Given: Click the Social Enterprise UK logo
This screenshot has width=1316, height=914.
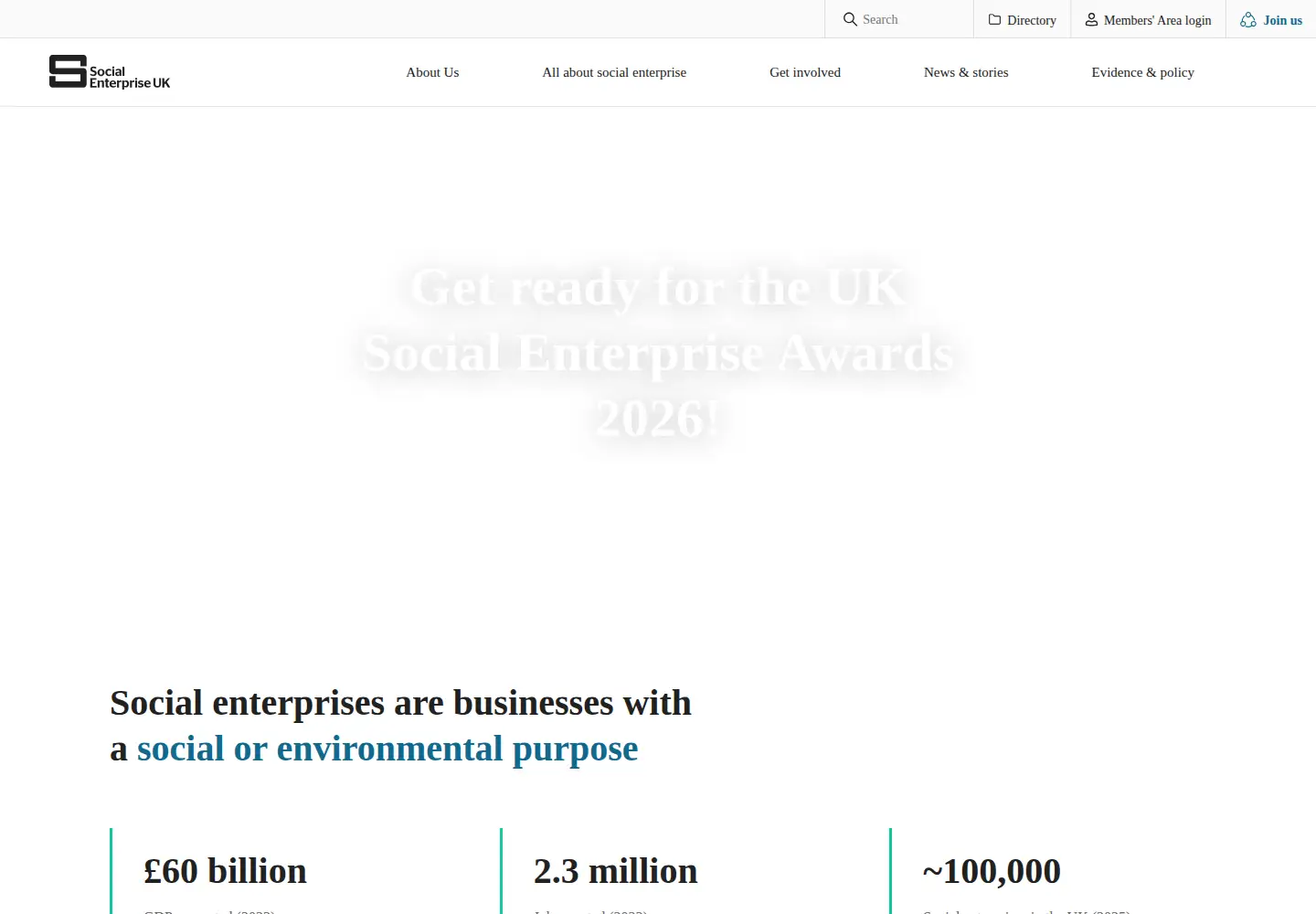Looking at the screenshot, I should [110, 72].
